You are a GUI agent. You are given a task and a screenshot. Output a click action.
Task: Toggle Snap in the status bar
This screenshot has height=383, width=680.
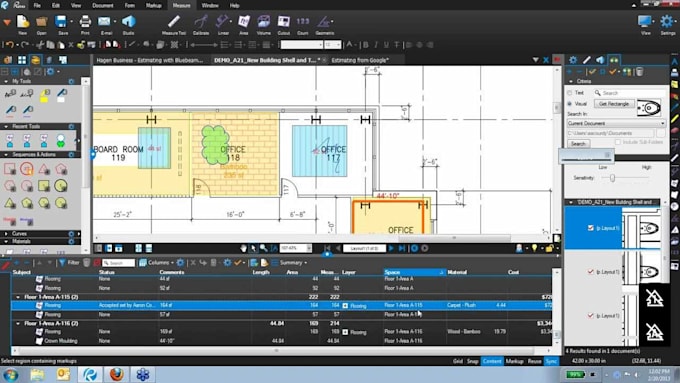[x=473, y=361]
